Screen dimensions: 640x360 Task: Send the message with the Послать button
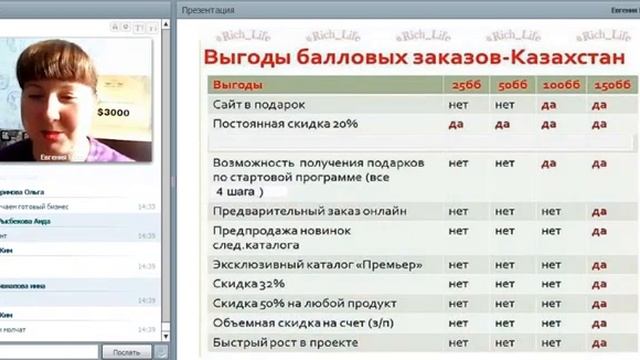(127, 352)
